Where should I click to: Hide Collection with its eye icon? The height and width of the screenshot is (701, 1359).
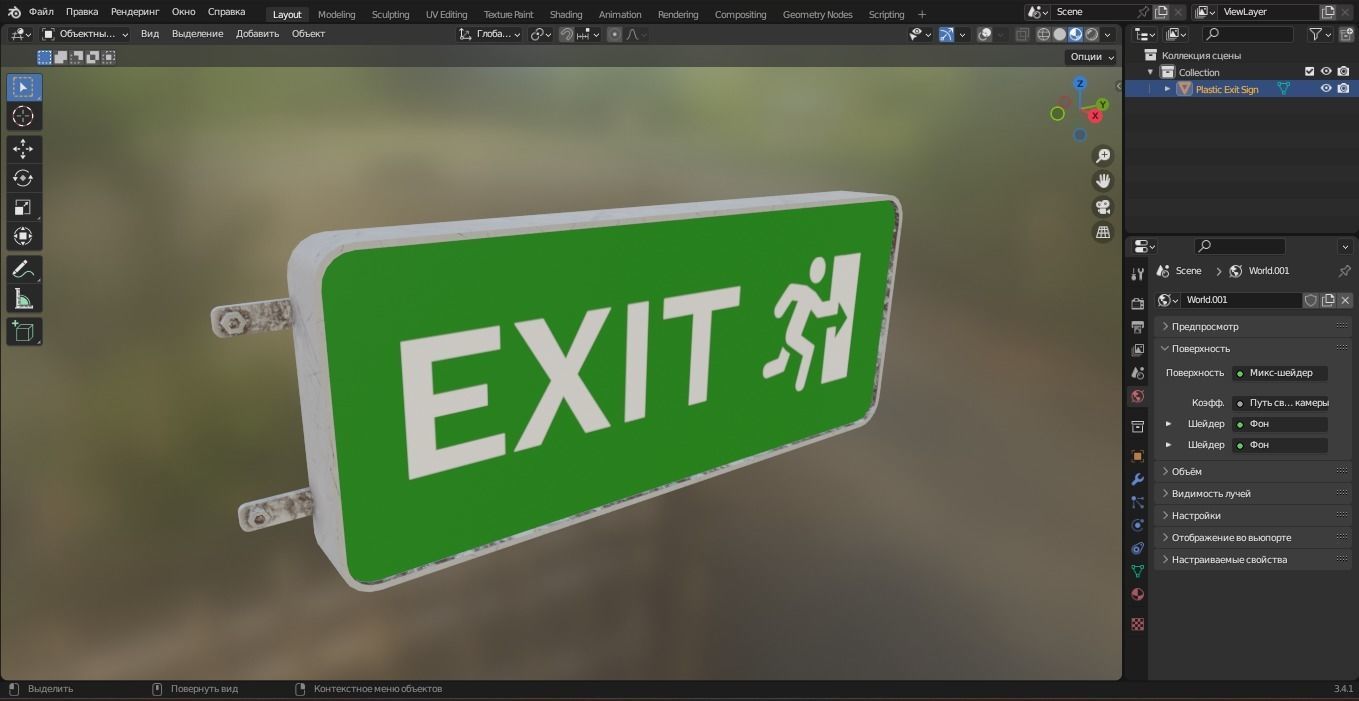point(1326,72)
